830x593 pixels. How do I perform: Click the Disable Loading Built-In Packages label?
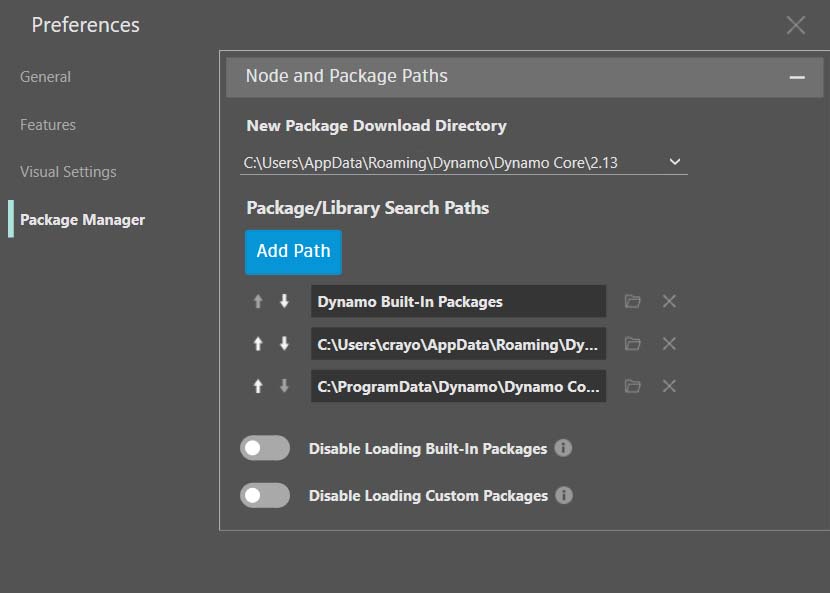click(428, 449)
